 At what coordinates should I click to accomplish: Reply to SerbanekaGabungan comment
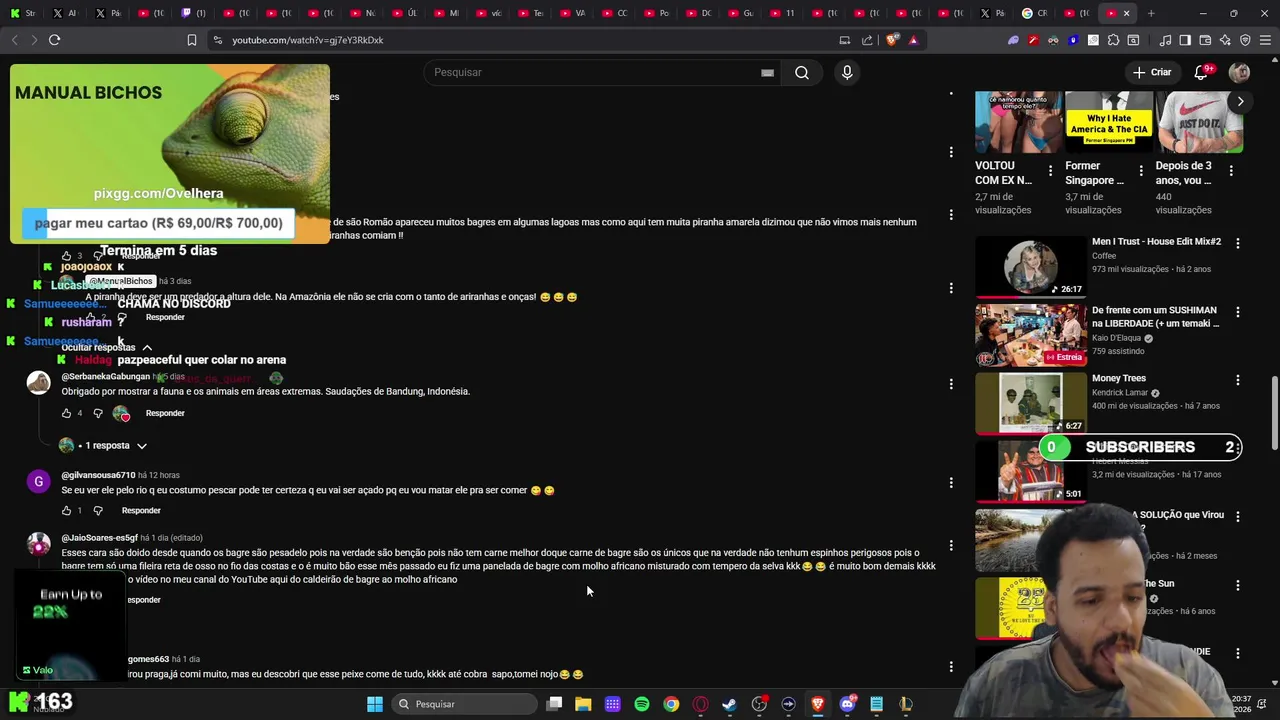point(165,413)
